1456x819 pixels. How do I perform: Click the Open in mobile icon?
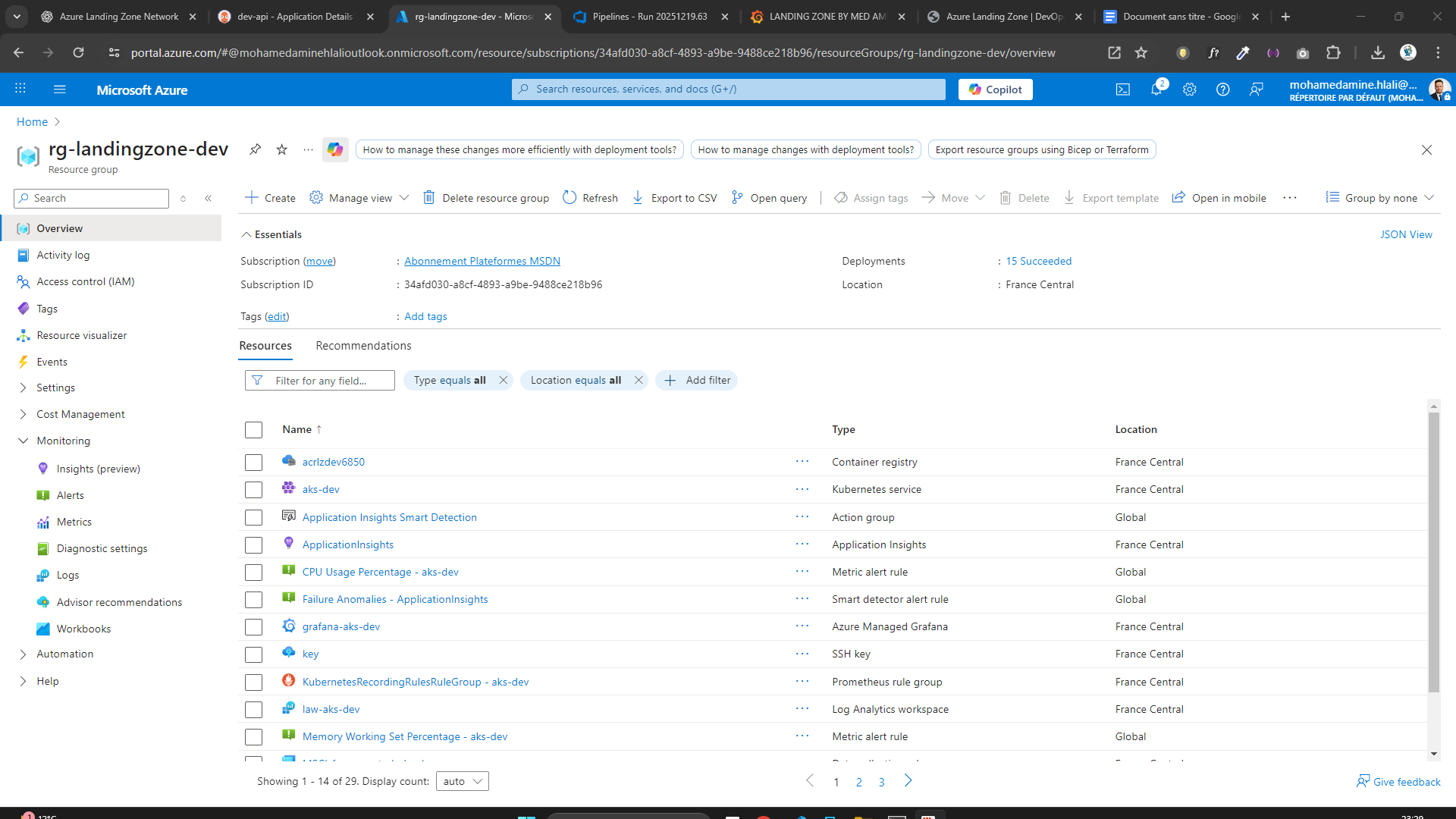pyautogui.click(x=1178, y=197)
